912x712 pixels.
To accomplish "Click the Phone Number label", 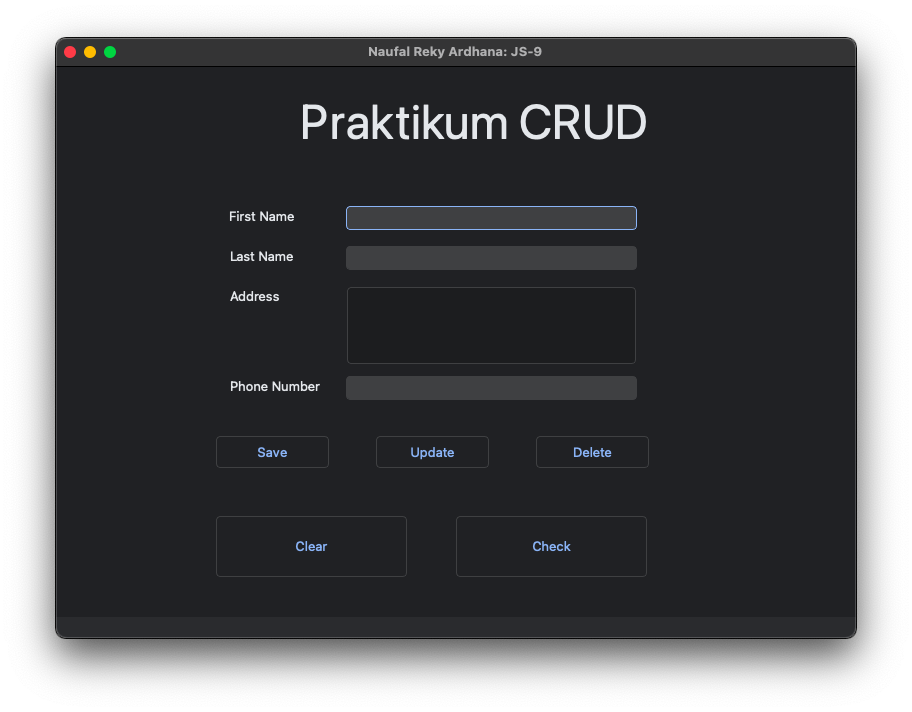I will click(275, 386).
